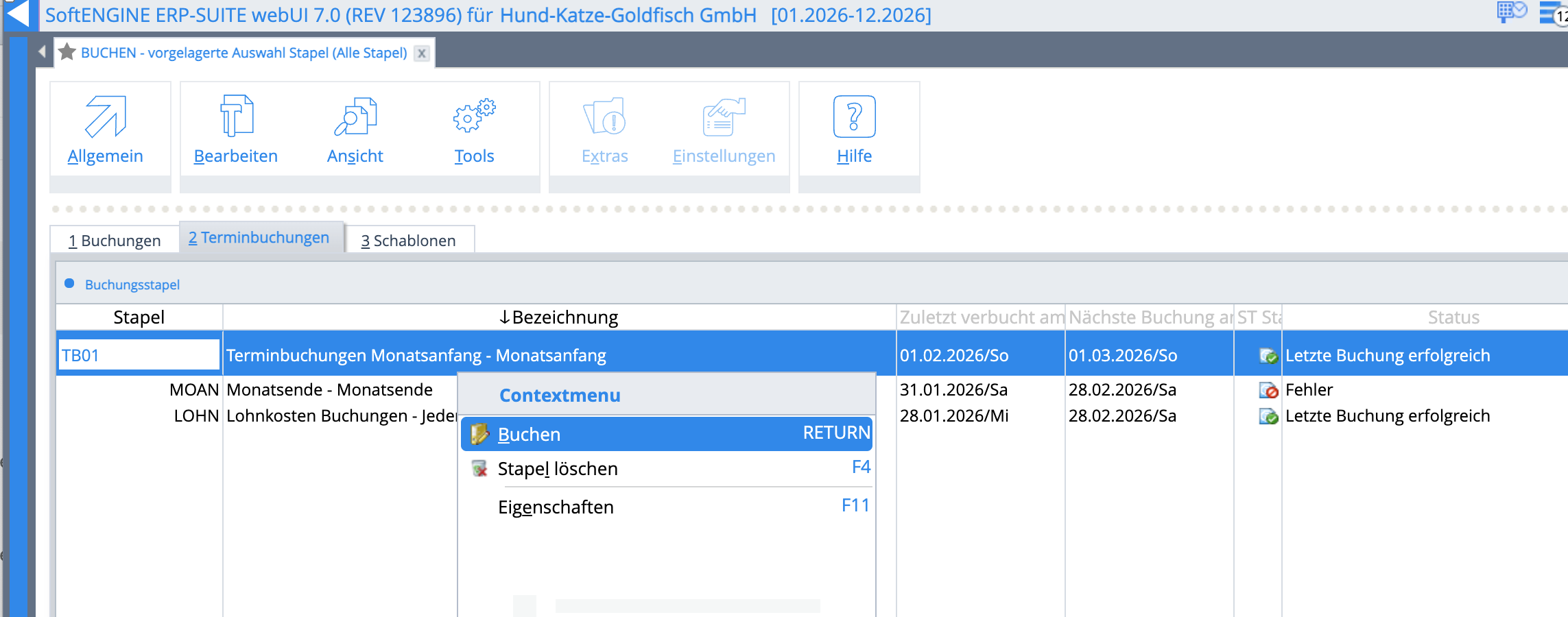Click the blue back arrow in header
This screenshot has width=1568, height=617.
pyautogui.click(x=18, y=14)
